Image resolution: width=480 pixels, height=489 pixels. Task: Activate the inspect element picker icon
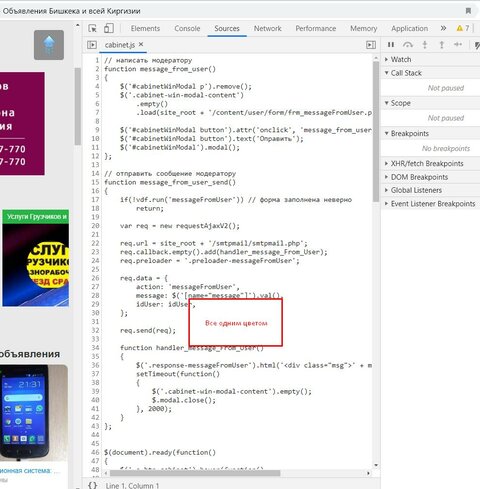[x=92, y=28]
